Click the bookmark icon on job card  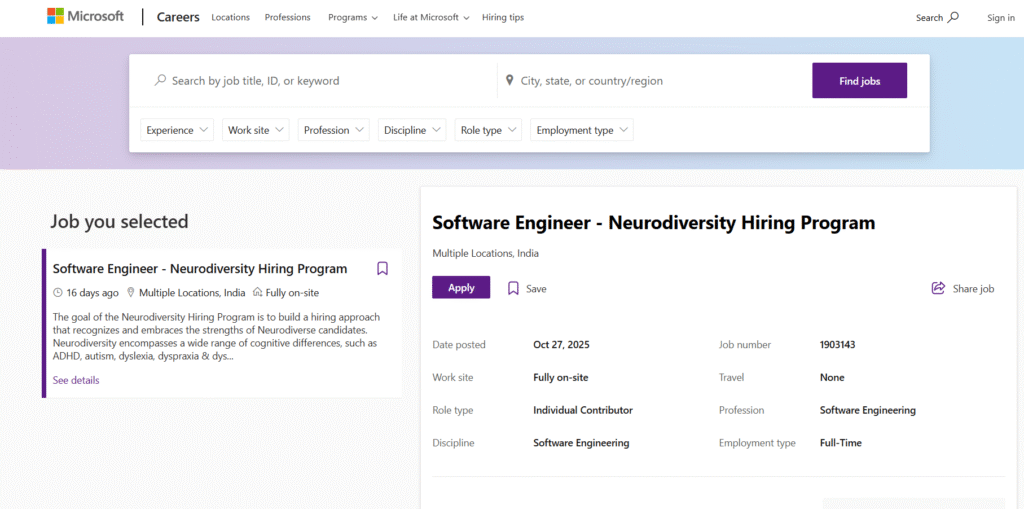(382, 268)
